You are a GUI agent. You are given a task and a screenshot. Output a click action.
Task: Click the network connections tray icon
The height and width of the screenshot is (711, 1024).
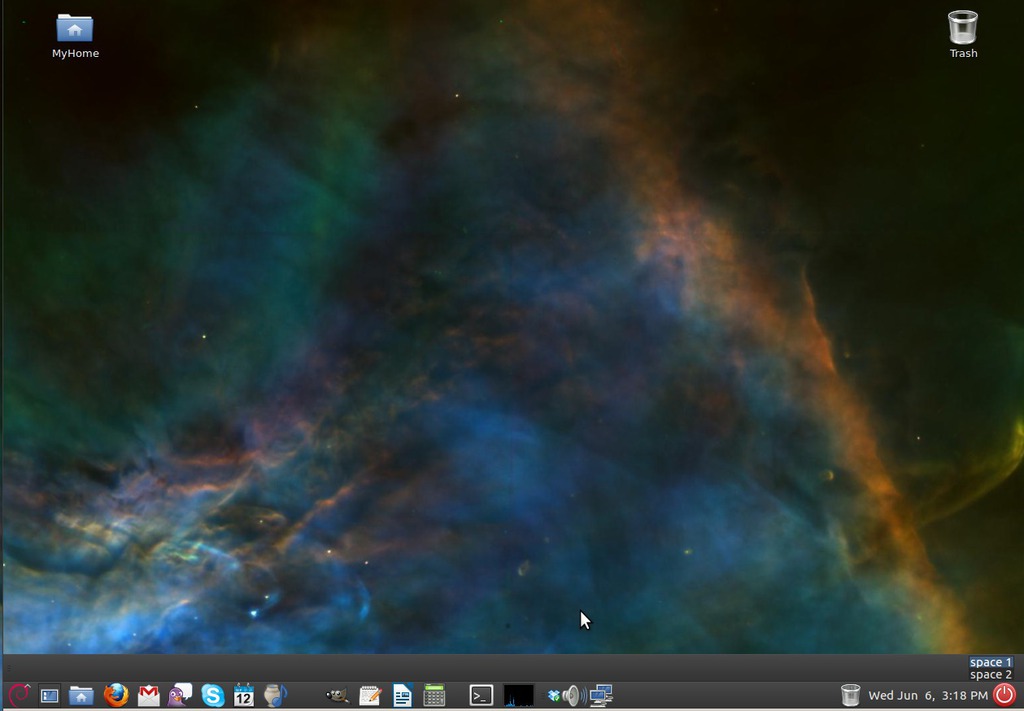[601, 696]
